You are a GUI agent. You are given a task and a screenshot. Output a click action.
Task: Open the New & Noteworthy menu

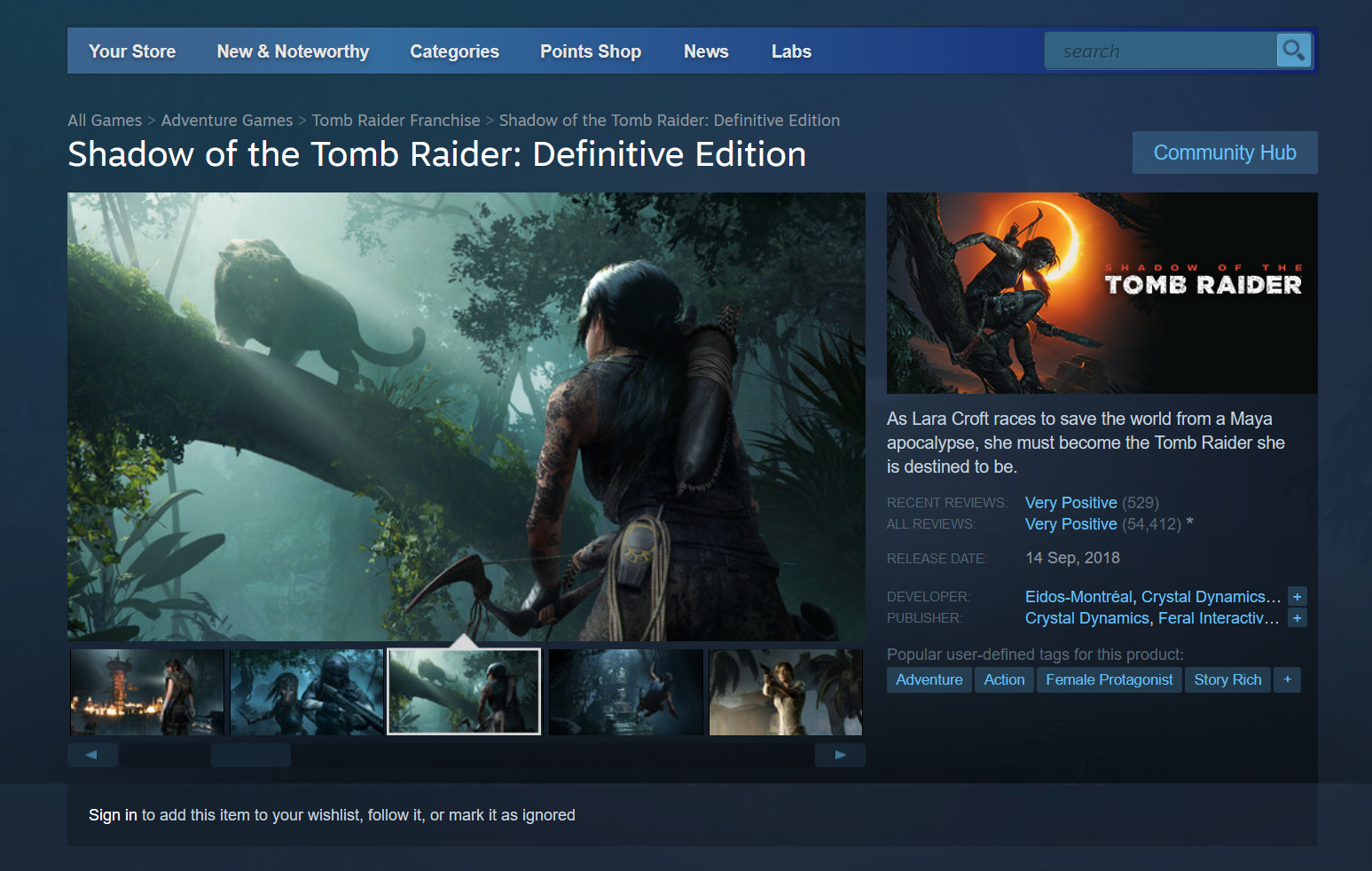(x=293, y=51)
